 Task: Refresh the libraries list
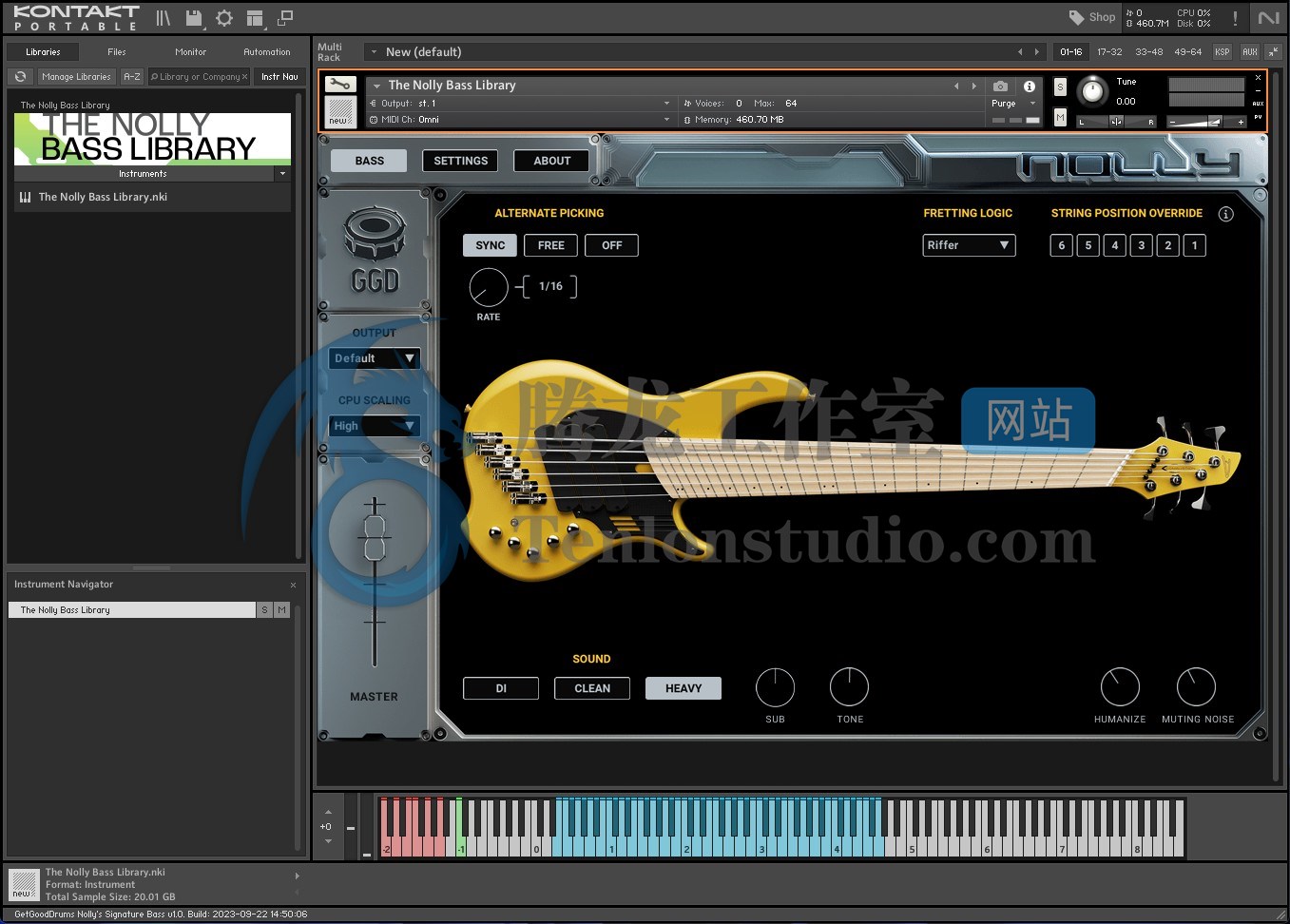[21, 76]
